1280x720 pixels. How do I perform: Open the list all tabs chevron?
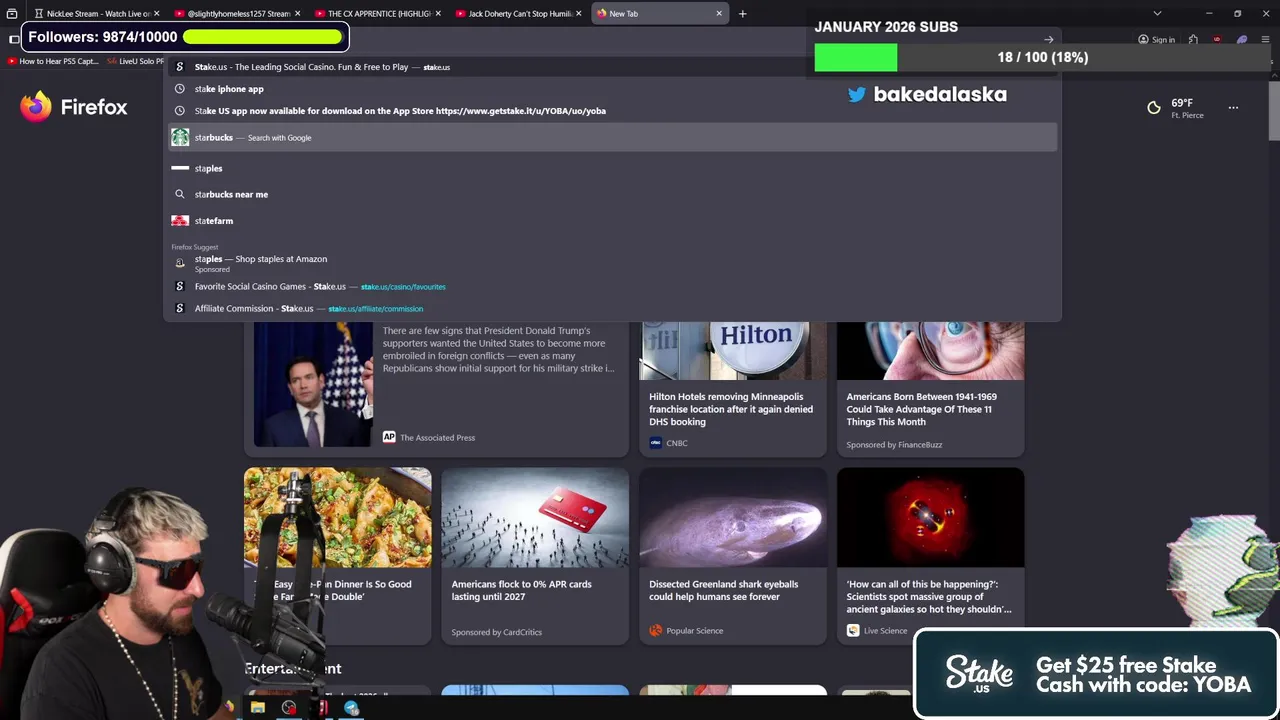coord(1157,13)
